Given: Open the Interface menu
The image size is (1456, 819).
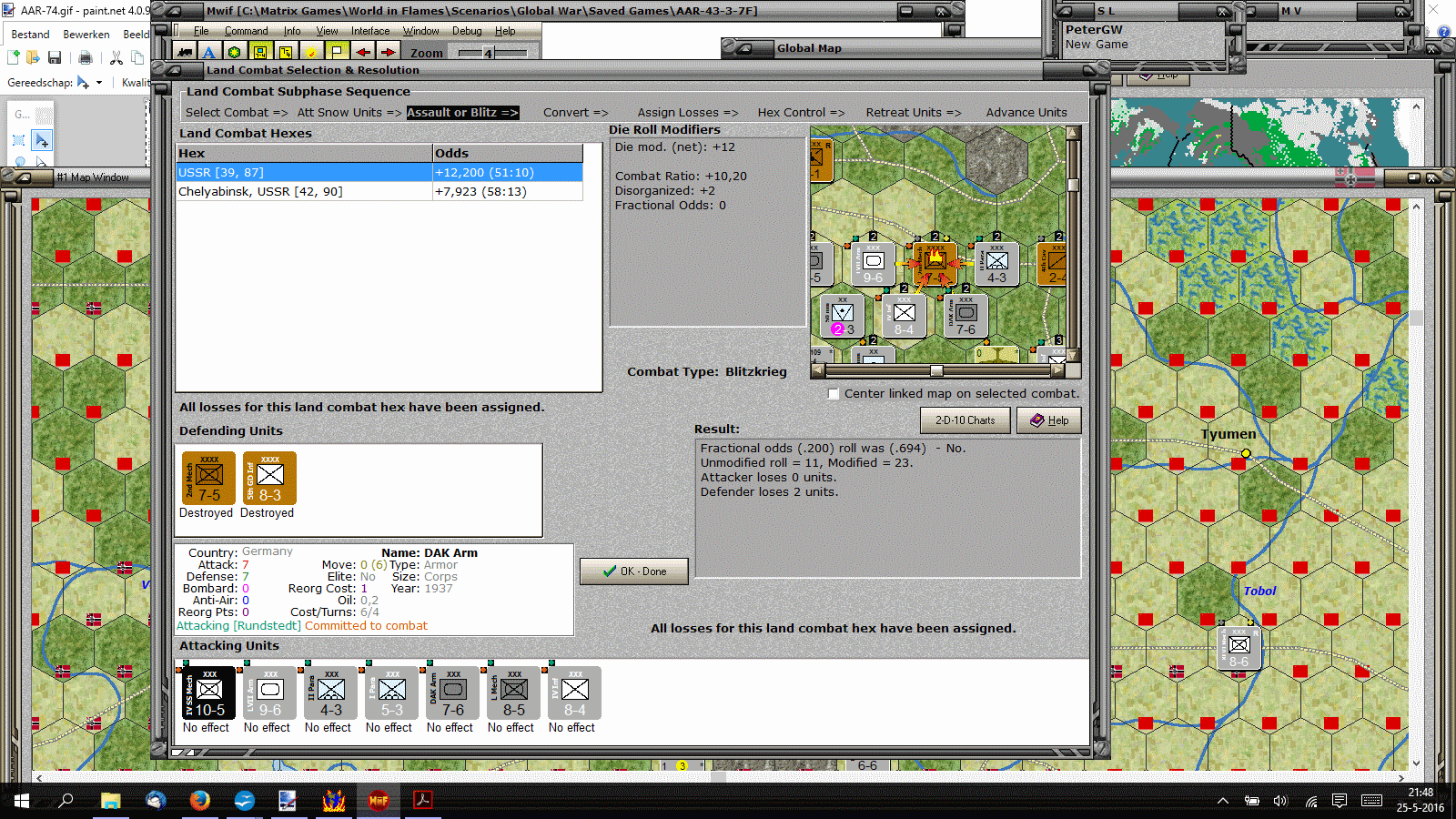Looking at the screenshot, I should pyautogui.click(x=370, y=31).
